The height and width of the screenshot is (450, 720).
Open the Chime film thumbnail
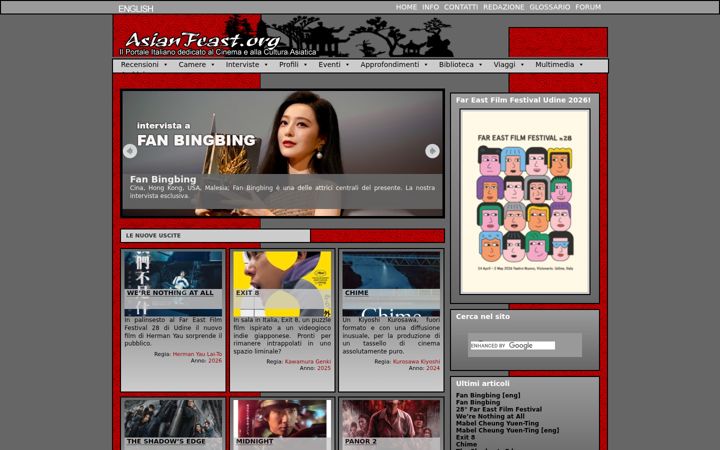(x=391, y=283)
